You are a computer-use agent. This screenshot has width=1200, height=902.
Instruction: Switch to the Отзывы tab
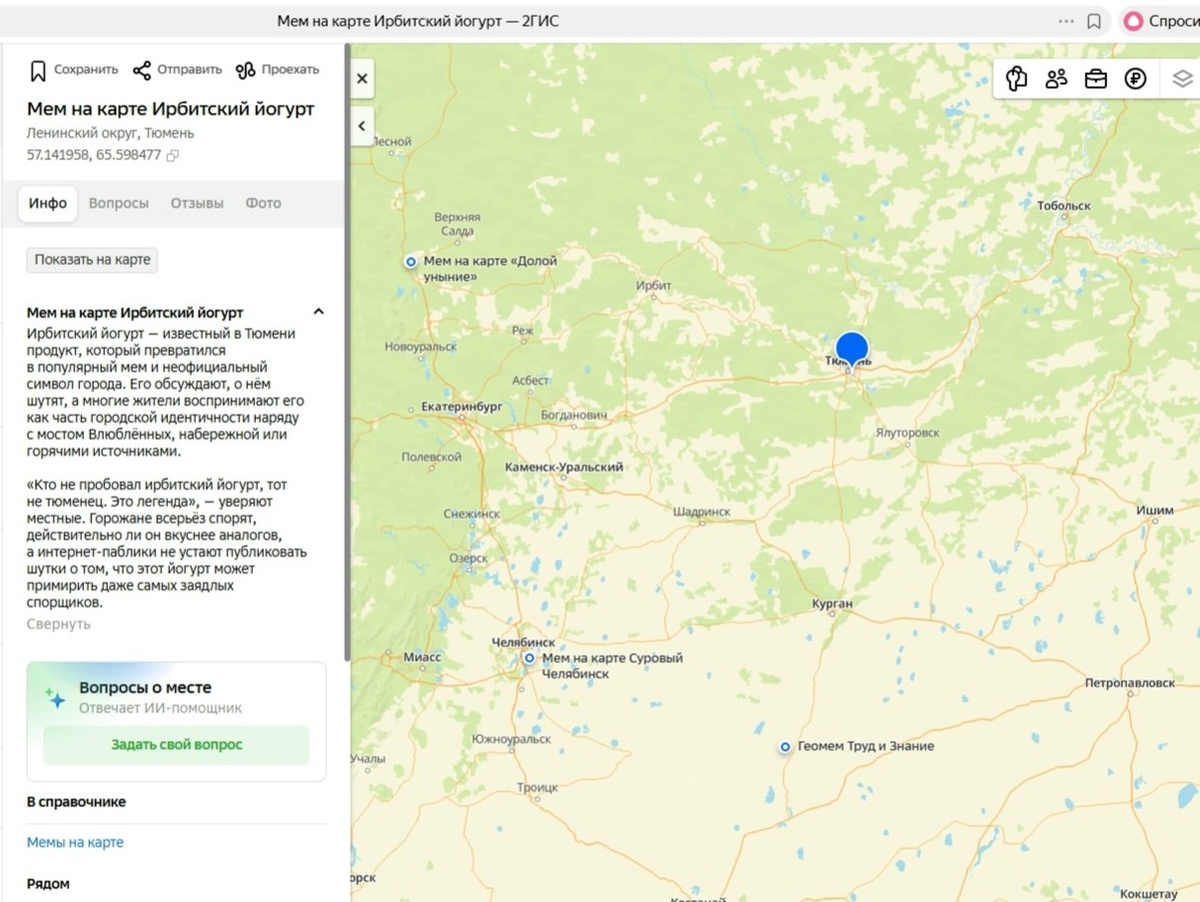tap(197, 203)
